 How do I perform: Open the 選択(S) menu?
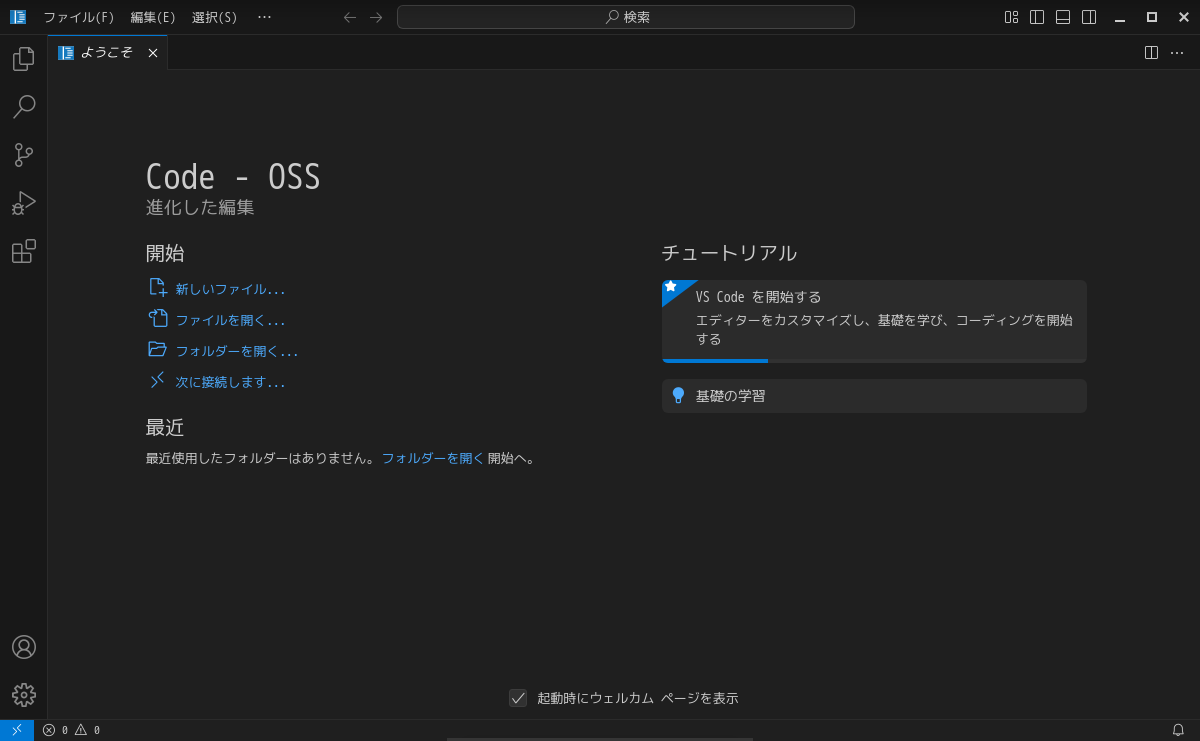coord(215,17)
